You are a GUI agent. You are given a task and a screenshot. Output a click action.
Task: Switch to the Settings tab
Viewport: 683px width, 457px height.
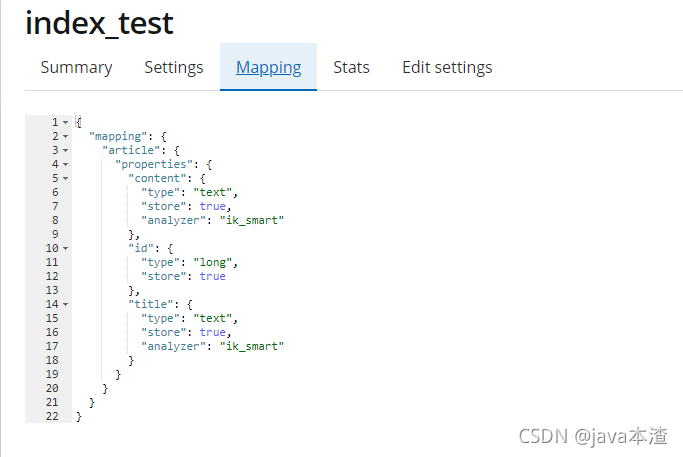coord(174,68)
